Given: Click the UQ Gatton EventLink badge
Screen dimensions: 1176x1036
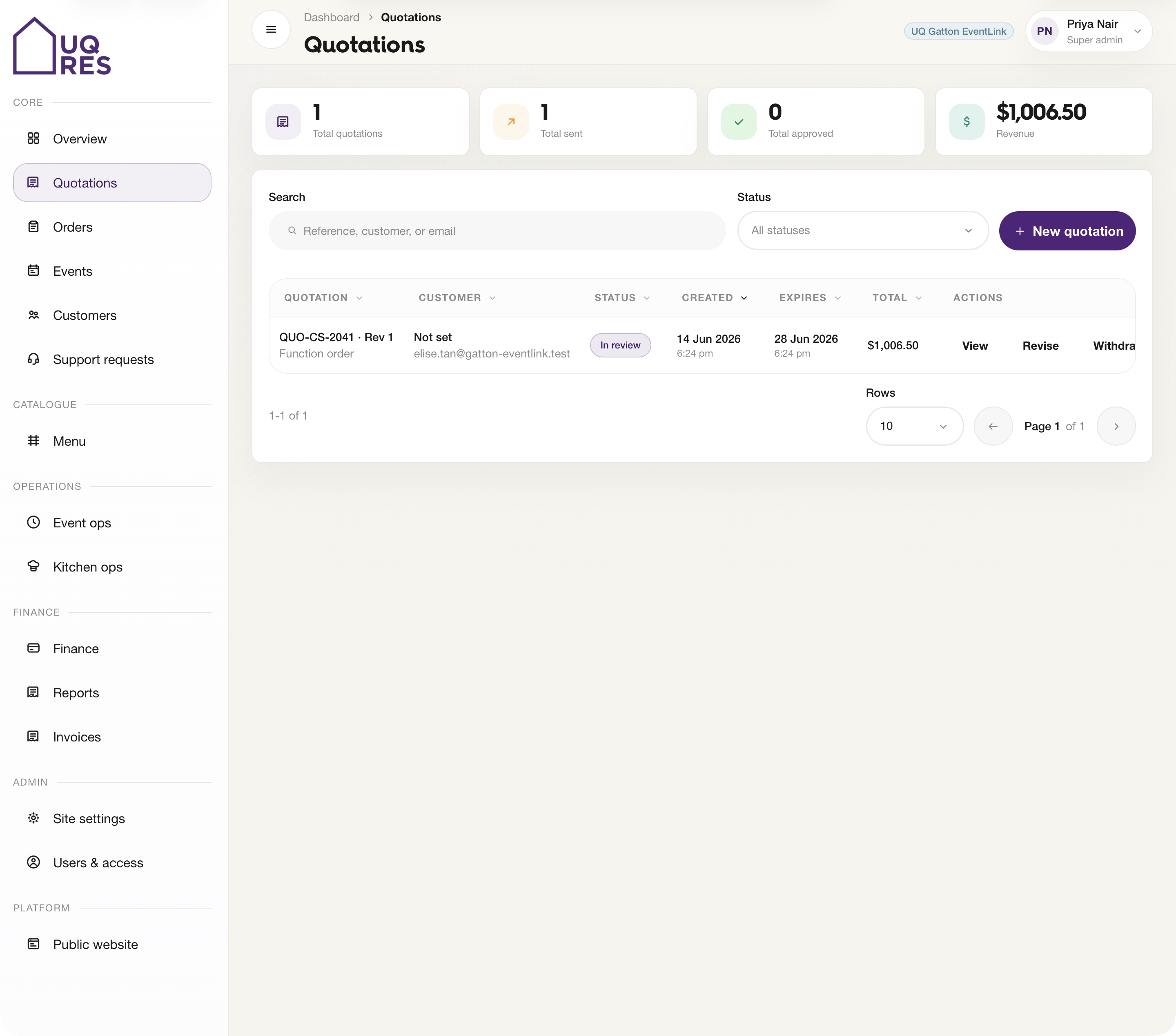Looking at the screenshot, I should [958, 31].
